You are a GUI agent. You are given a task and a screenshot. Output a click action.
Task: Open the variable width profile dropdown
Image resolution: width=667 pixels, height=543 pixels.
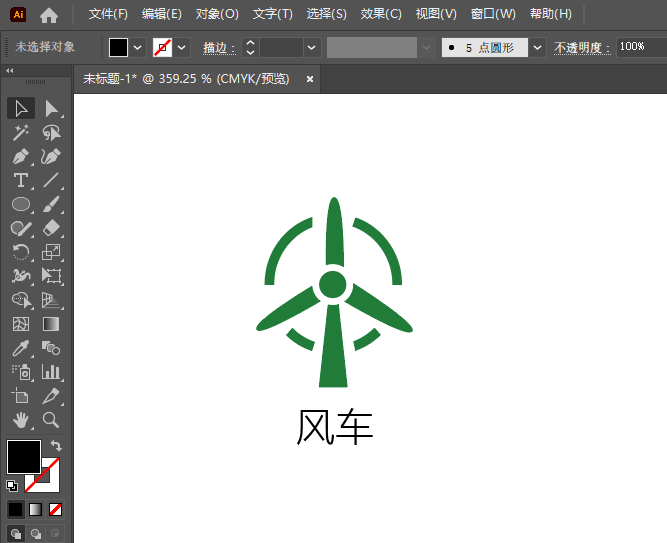coord(426,47)
